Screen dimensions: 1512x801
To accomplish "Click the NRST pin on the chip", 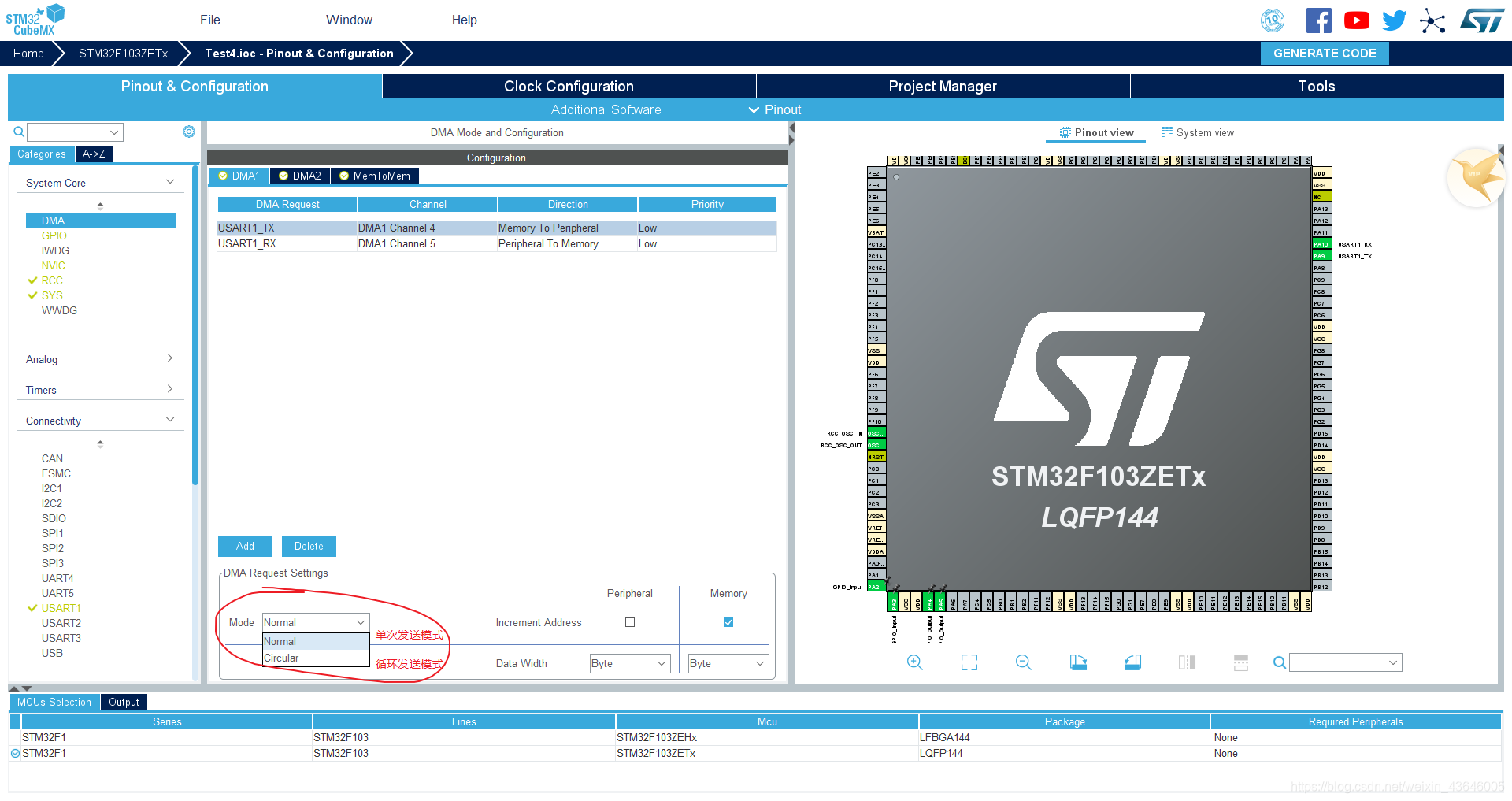I will click(x=876, y=457).
